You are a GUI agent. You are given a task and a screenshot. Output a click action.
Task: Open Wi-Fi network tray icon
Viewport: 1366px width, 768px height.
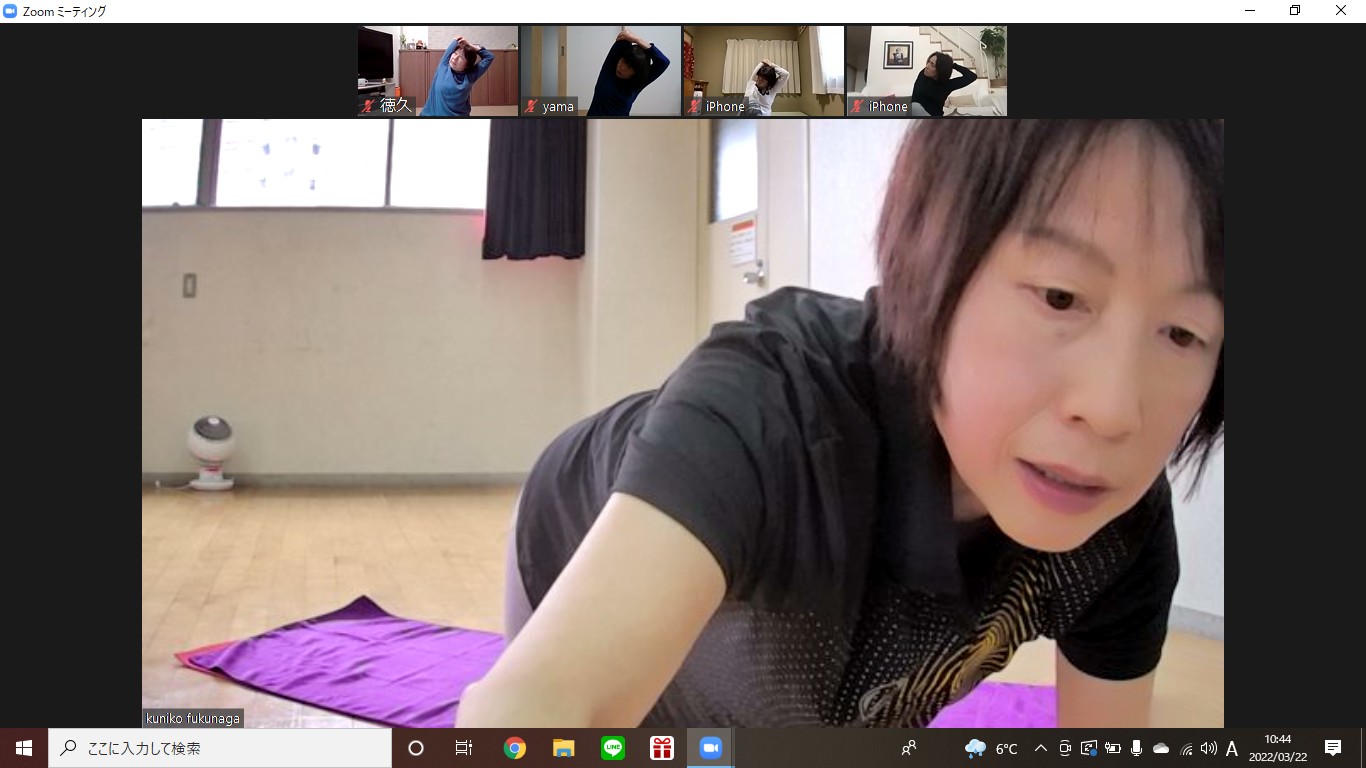[1186, 748]
